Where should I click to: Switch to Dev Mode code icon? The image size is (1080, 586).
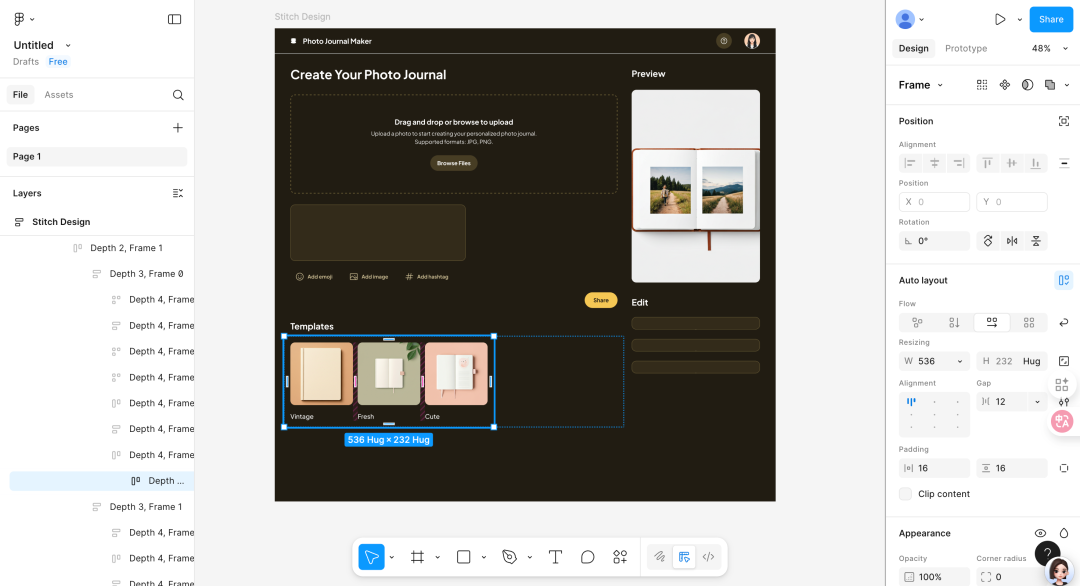point(708,556)
